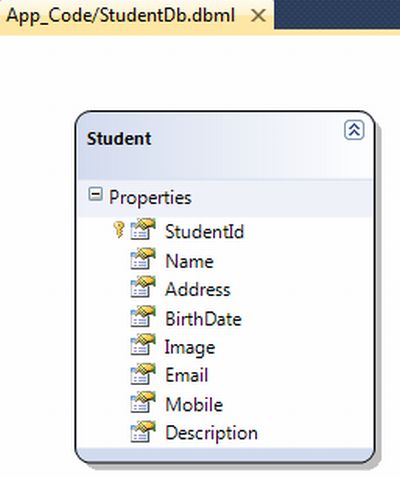Switch to App_Code/StudentDb.dbml tab
The width and height of the screenshot is (400, 478).
[x=121, y=16]
